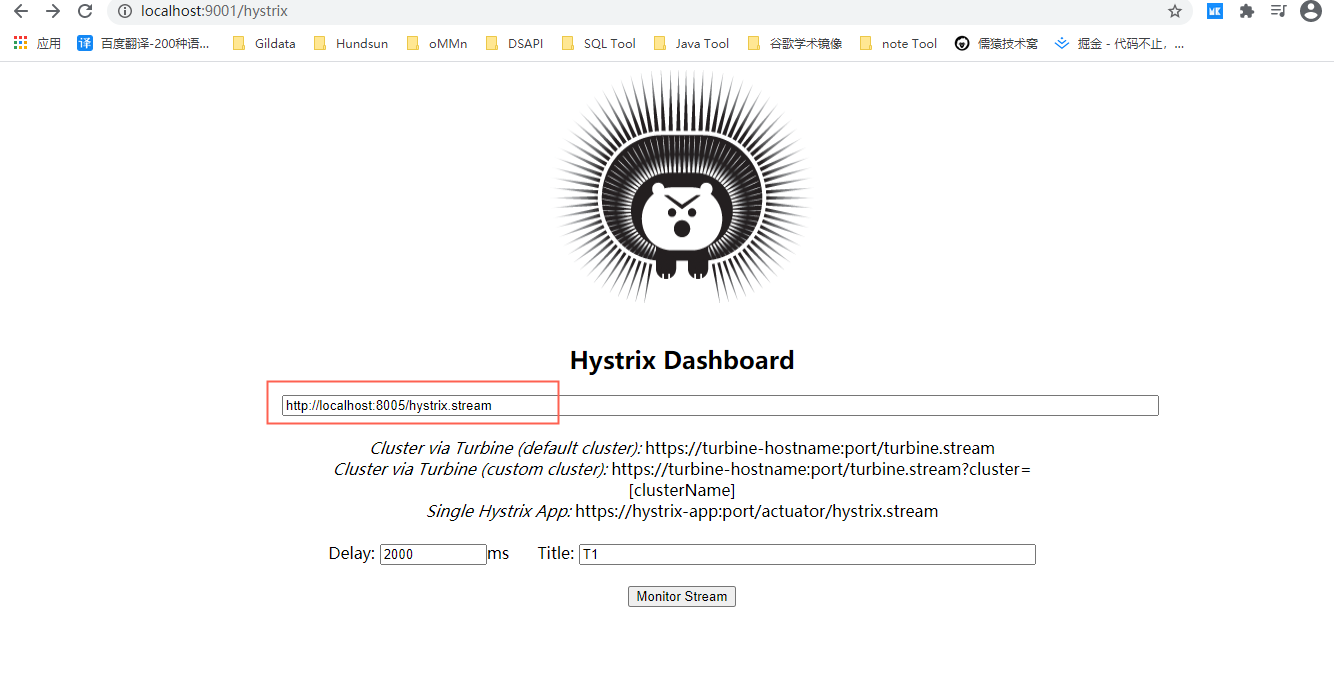Click the https://hystrix-app:port/actuator/hystrix.stream example text
Screen dimensions: 1334x681
point(757,511)
